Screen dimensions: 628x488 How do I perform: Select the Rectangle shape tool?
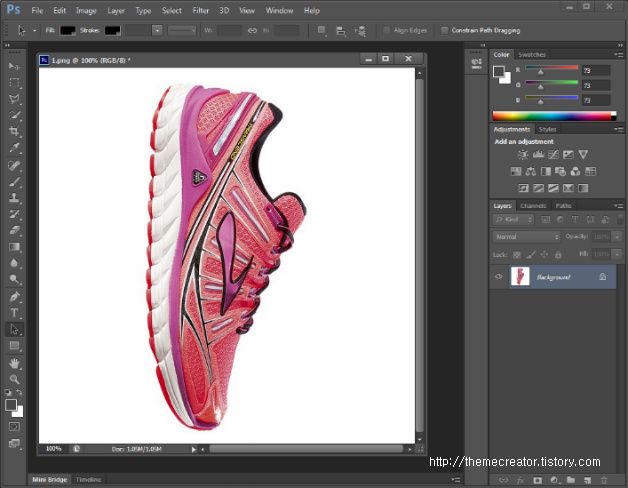tap(14, 345)
